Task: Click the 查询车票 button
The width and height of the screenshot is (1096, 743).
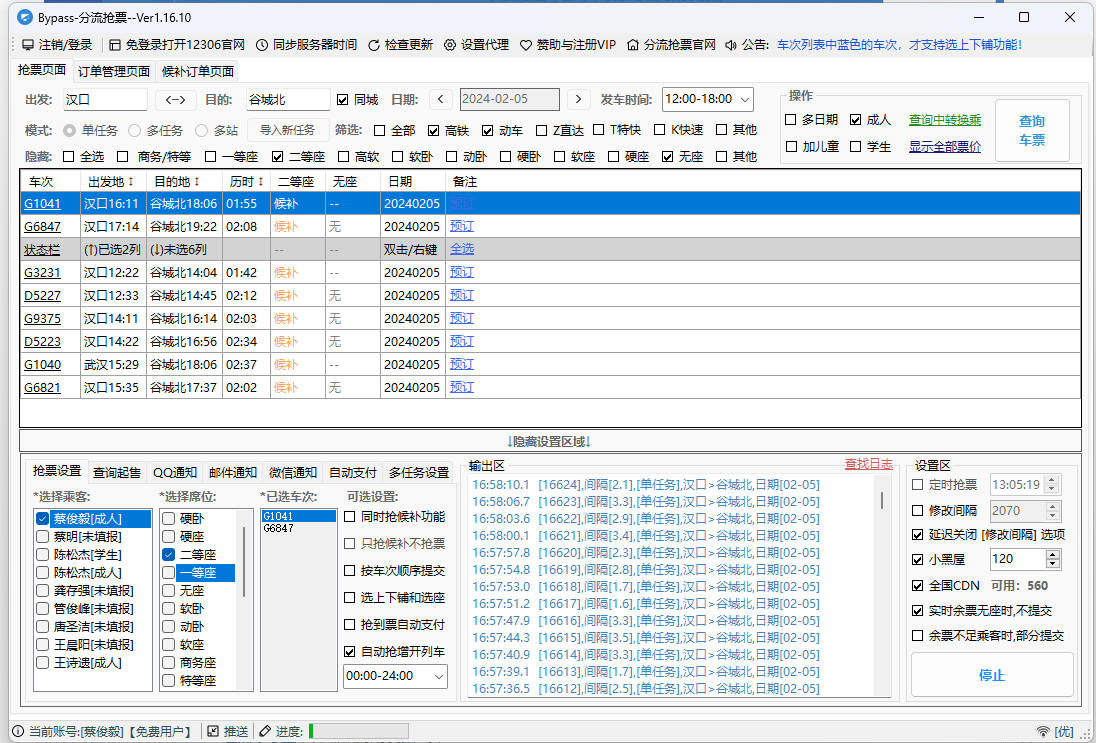Action: (1032, 131)
